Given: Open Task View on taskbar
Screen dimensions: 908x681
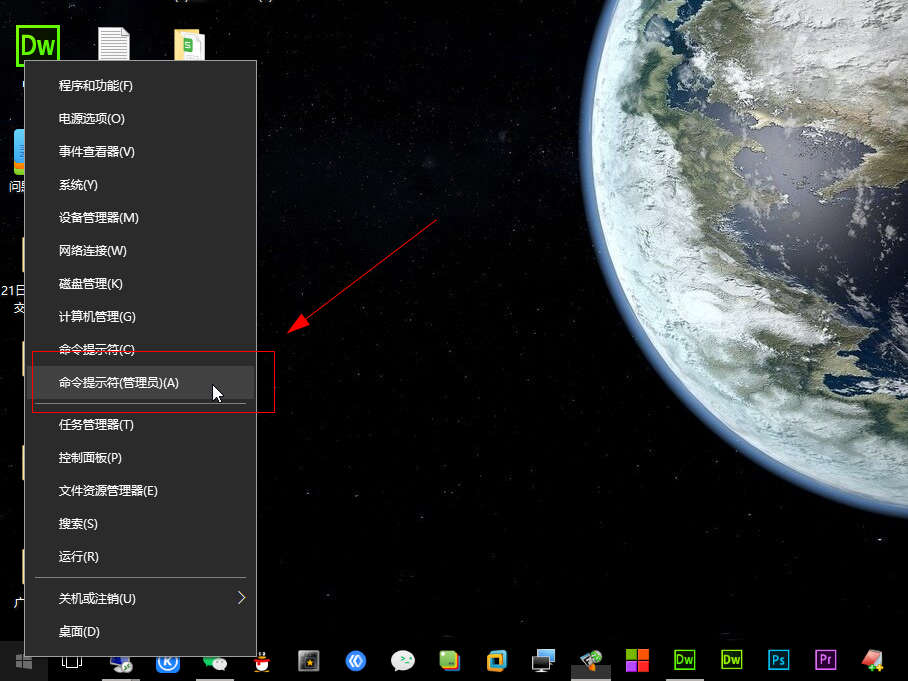Looking at the screenshot, I should (72, 661).
